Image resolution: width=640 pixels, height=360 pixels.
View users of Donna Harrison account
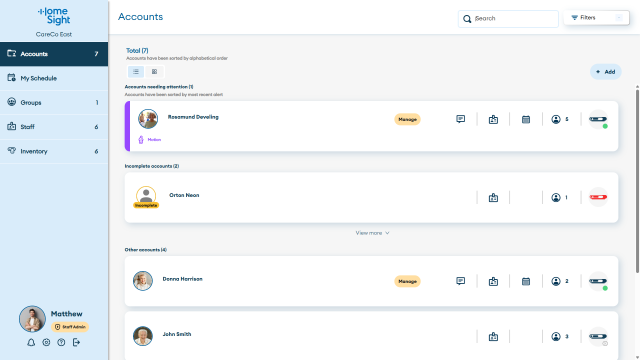pos(560,281)
